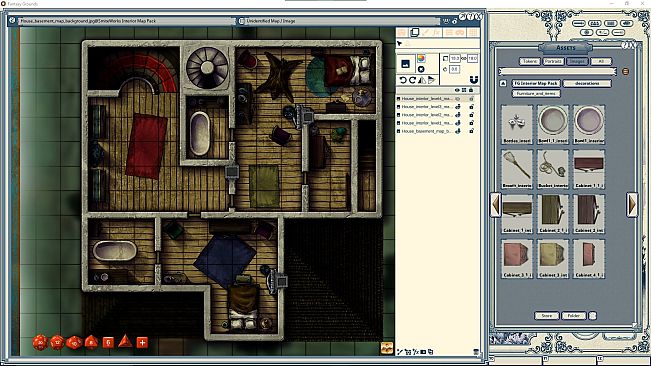Roll the d12 die
This screenshot has width=651, height=366.
click(57, 342)
